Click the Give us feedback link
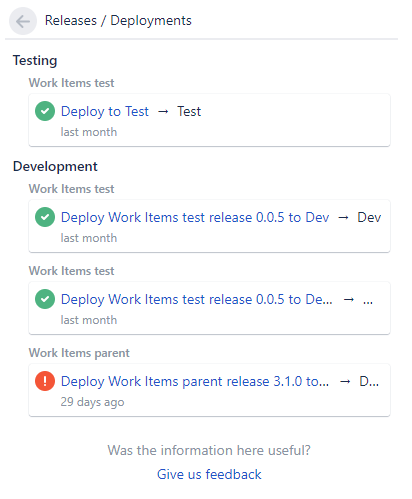The height and width of the screenshot is (499, 412). [x=209, y=474]
